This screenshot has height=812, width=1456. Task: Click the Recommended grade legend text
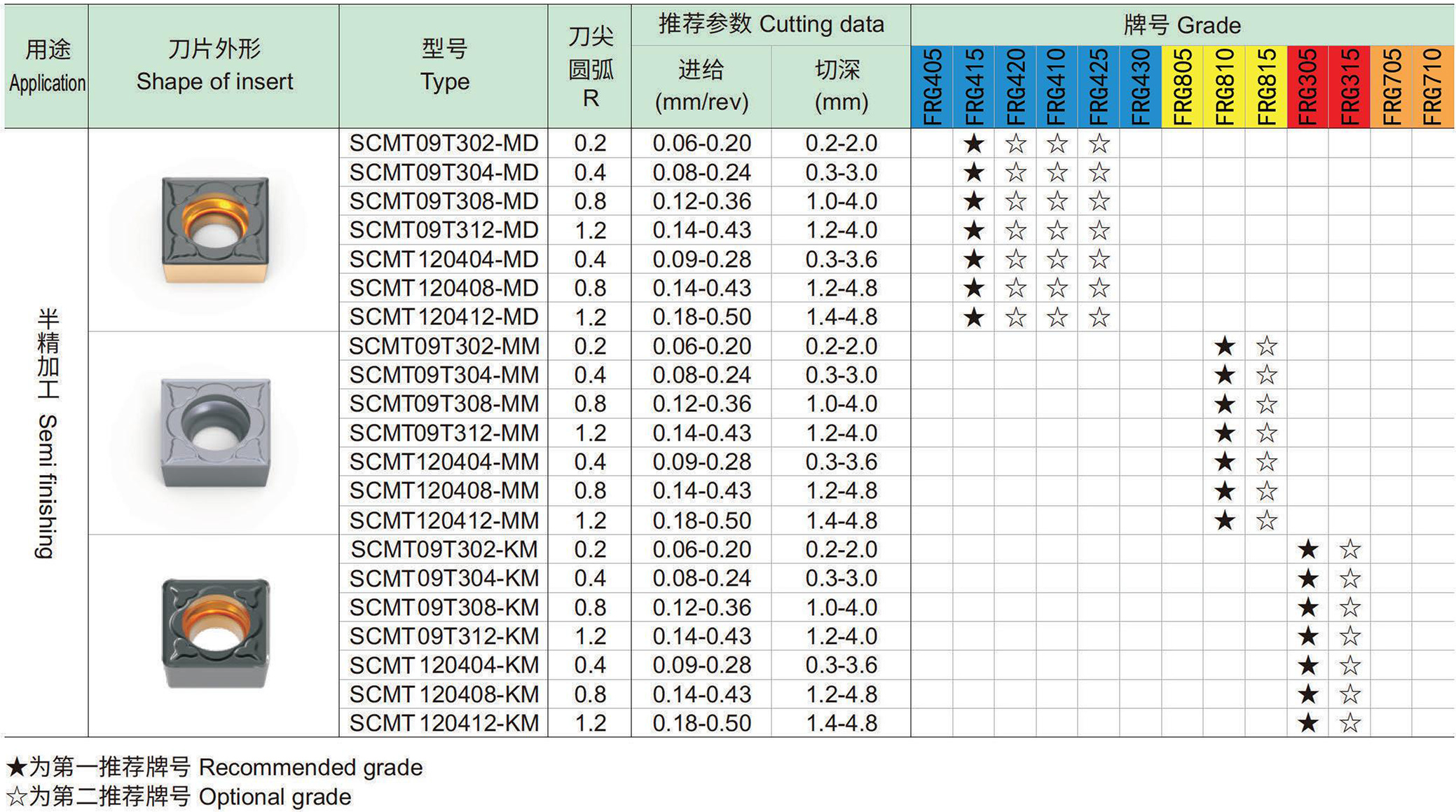click(310, 768)
